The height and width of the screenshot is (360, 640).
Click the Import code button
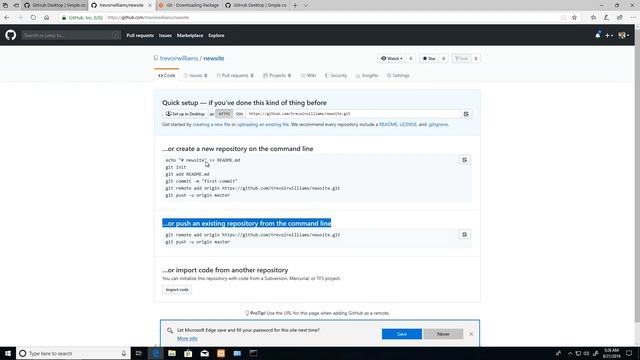(177, 290)
